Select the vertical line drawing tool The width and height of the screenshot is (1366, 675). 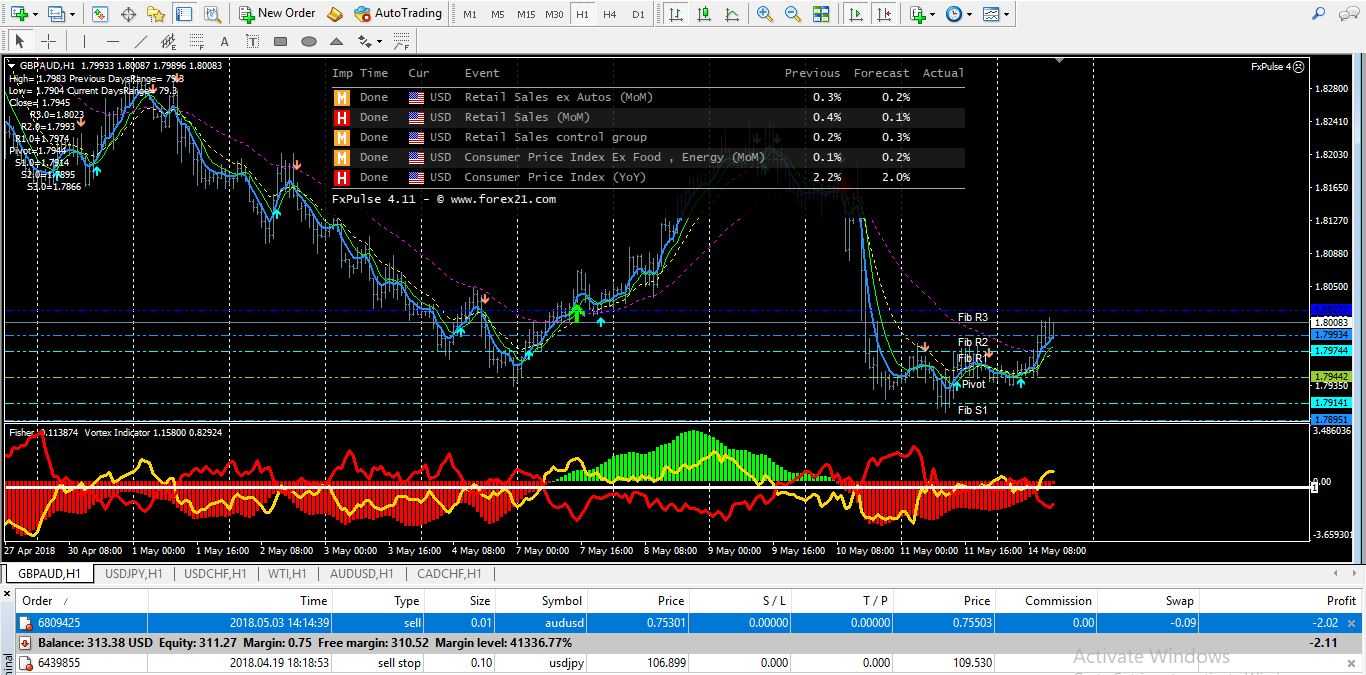tap(85, 41)
